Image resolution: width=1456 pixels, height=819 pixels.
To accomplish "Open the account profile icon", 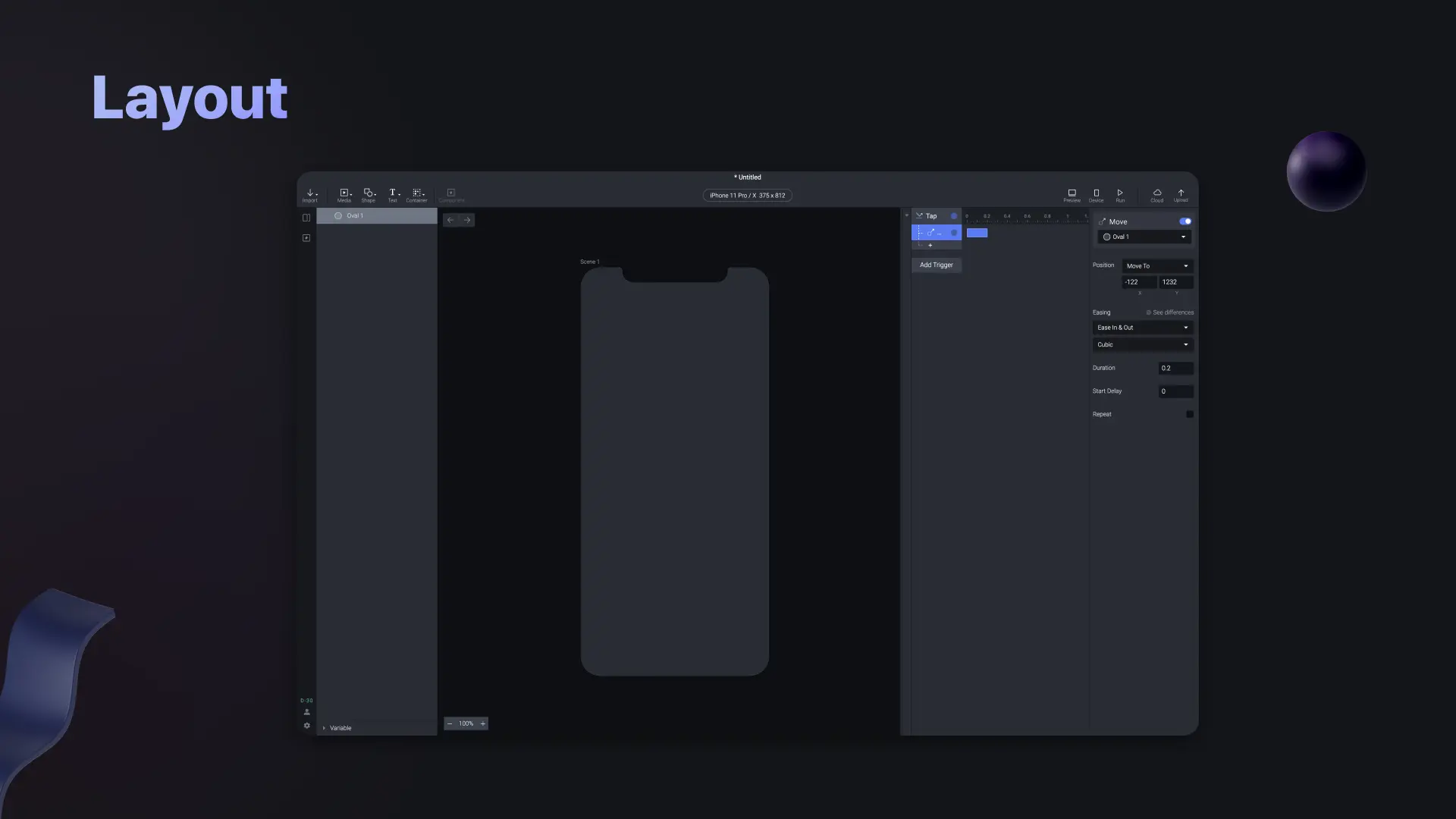I will click(x=306, y=712).
